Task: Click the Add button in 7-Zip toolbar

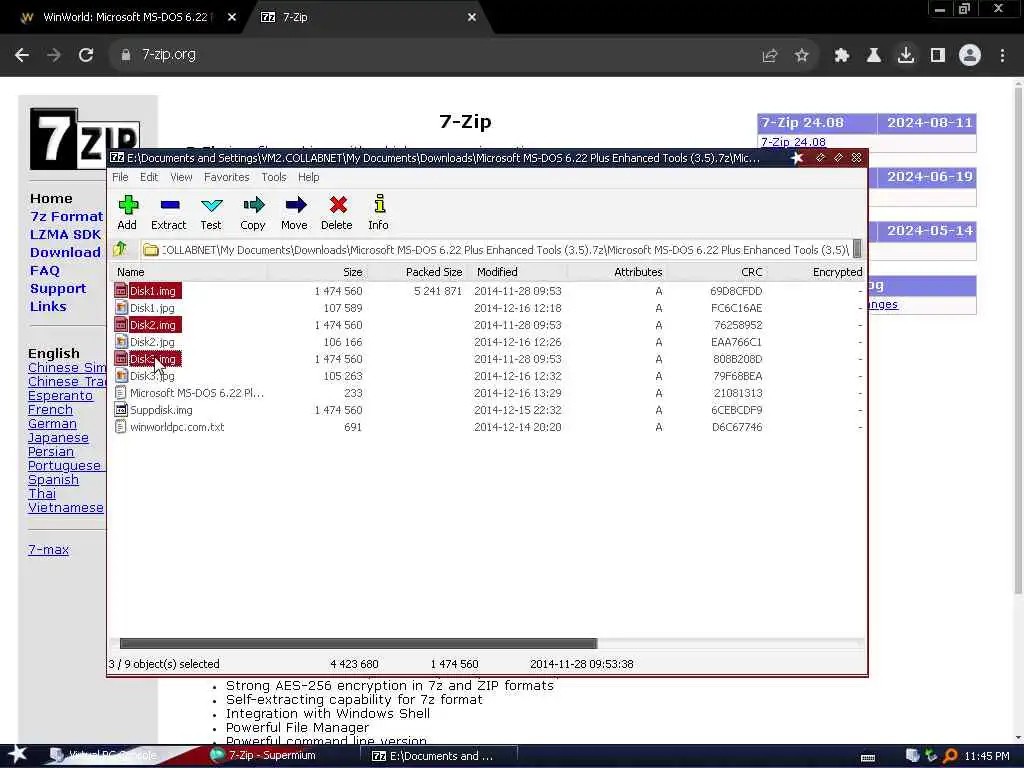Action: 127,212
